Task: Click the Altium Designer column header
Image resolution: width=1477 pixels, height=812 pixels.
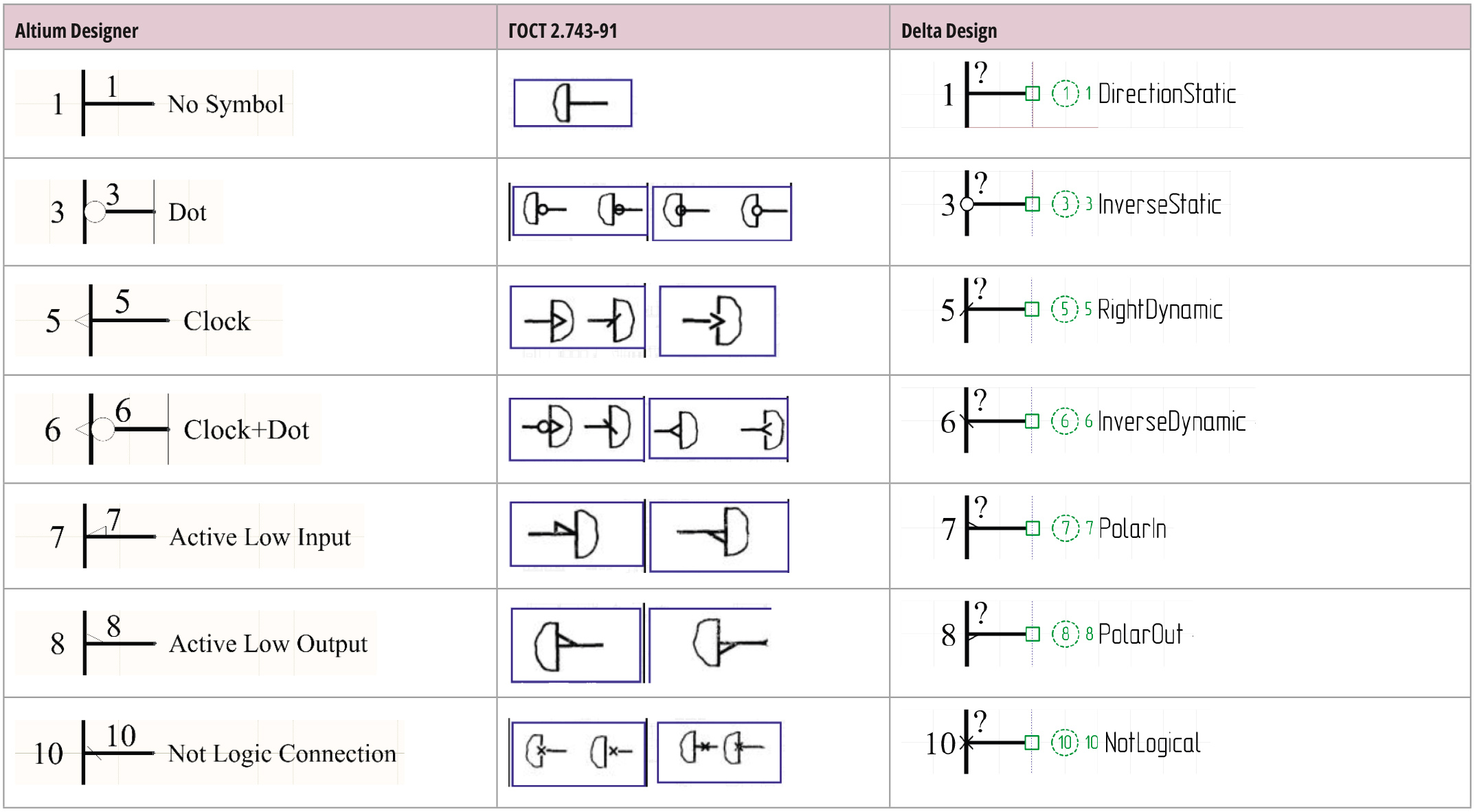Action: (76, 31)
